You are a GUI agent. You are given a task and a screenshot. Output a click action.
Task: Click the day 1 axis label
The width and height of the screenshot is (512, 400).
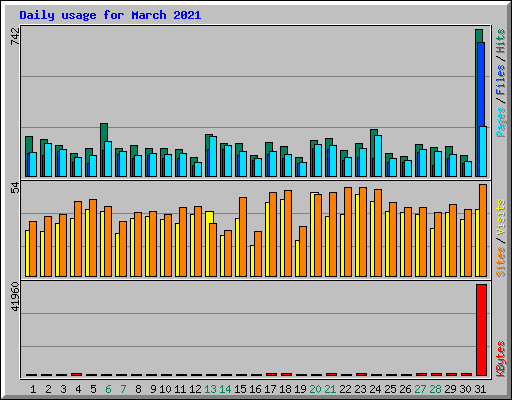(33, 389)
